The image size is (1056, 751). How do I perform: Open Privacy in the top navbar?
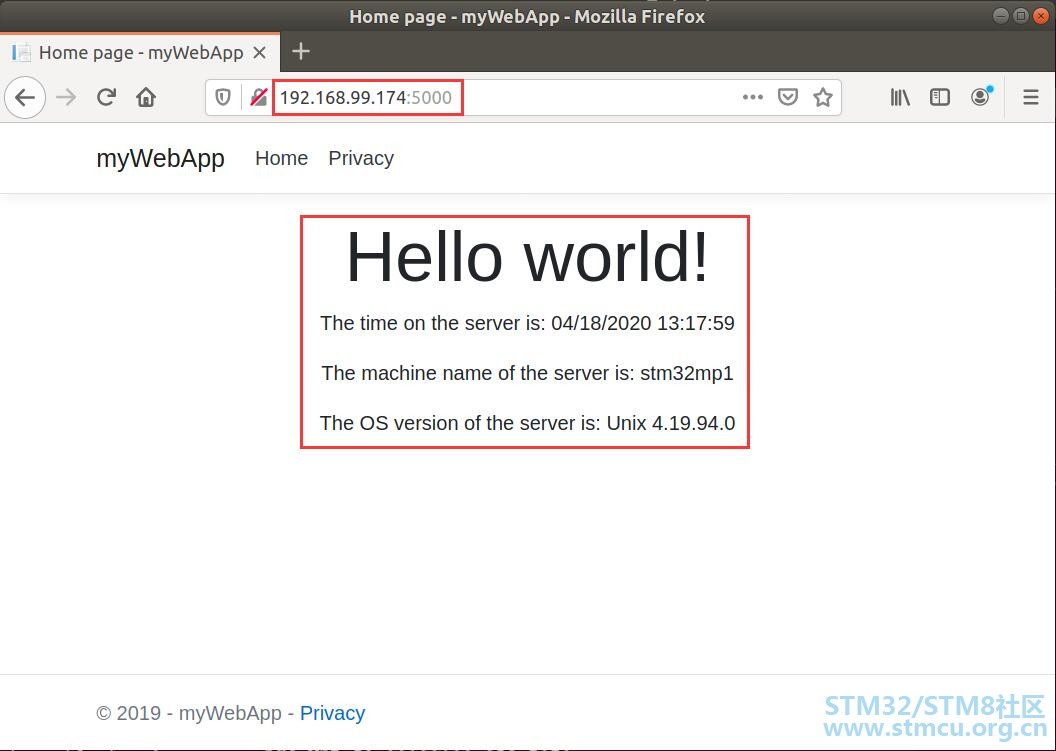pos(361,158)
